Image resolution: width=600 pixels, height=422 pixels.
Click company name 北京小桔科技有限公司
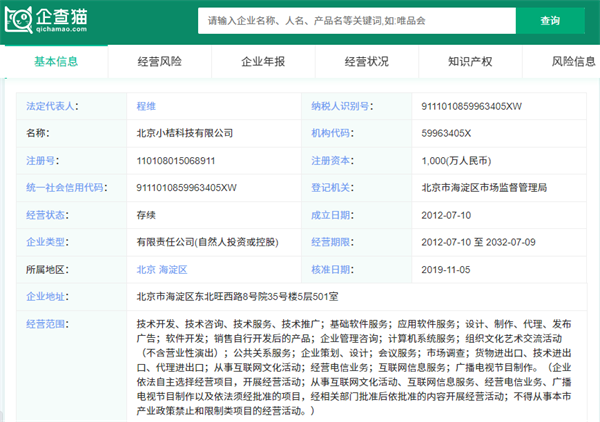click(x=185, y=132)
